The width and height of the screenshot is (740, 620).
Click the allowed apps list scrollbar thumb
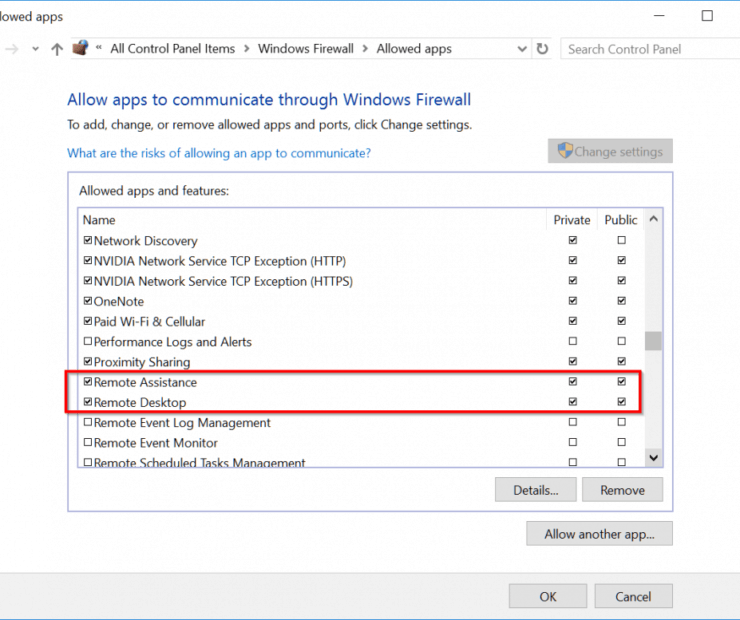point(654,341)
